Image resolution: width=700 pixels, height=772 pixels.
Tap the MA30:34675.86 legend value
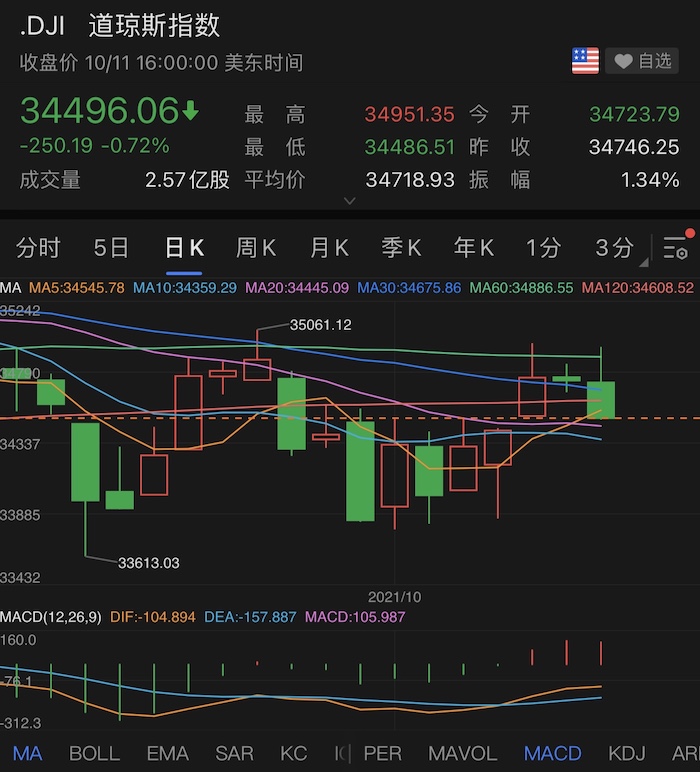pyautogui.click(x=409, y=288)
